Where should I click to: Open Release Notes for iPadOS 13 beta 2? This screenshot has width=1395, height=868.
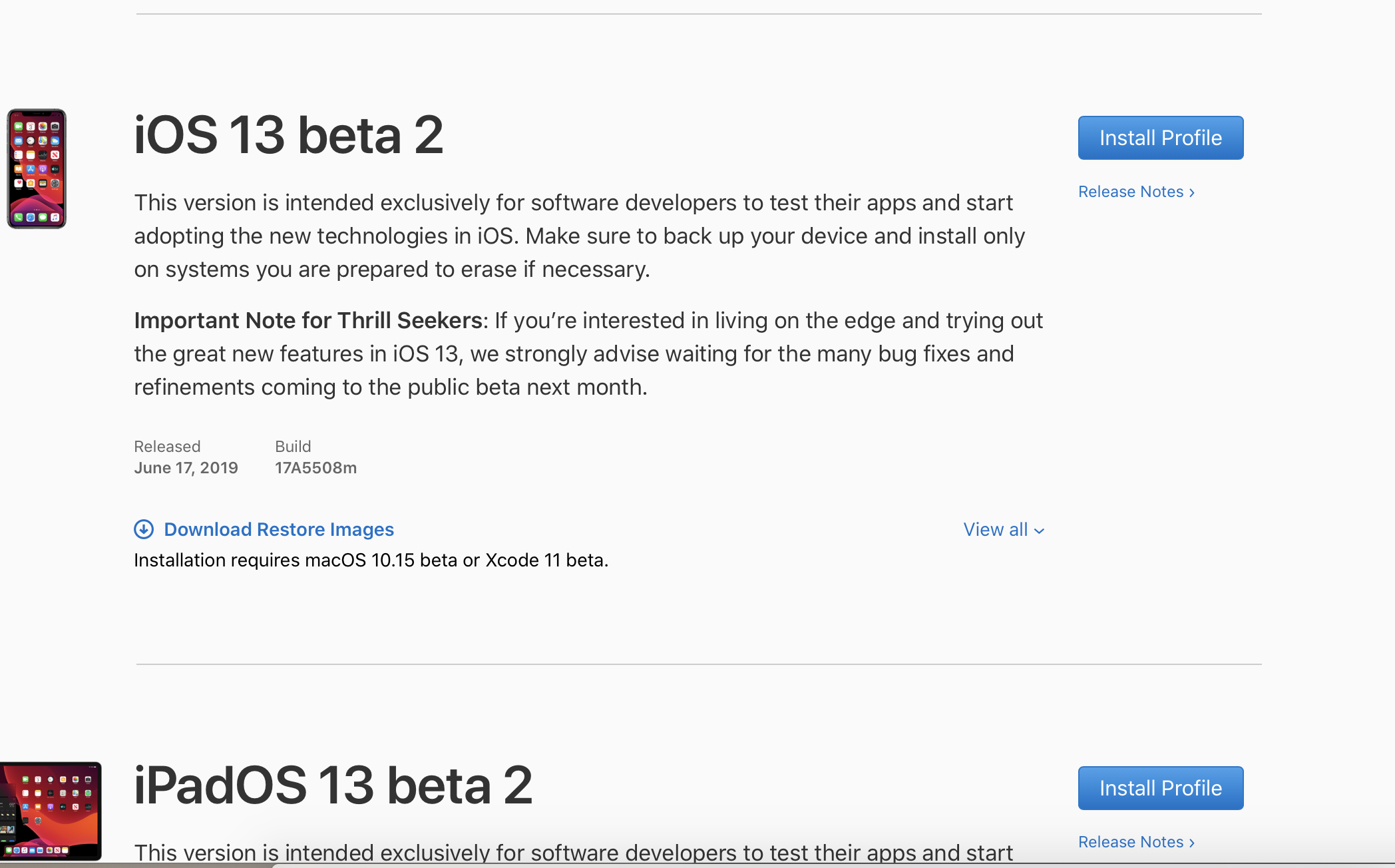click(x=1130, y=842)
